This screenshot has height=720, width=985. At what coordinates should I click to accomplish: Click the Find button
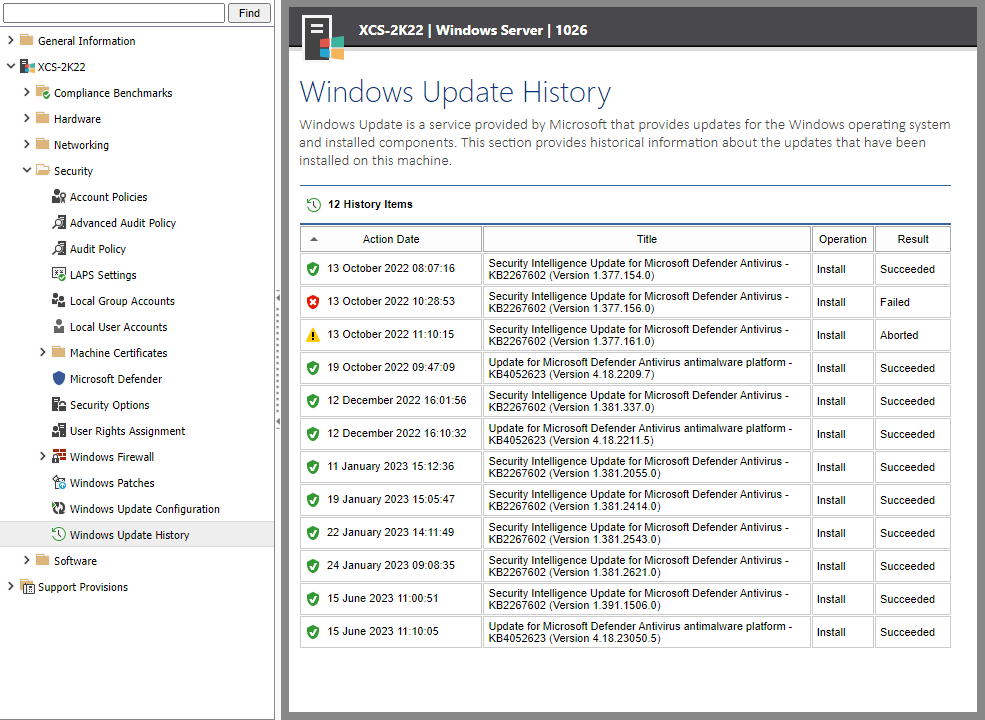pos(249,13)
